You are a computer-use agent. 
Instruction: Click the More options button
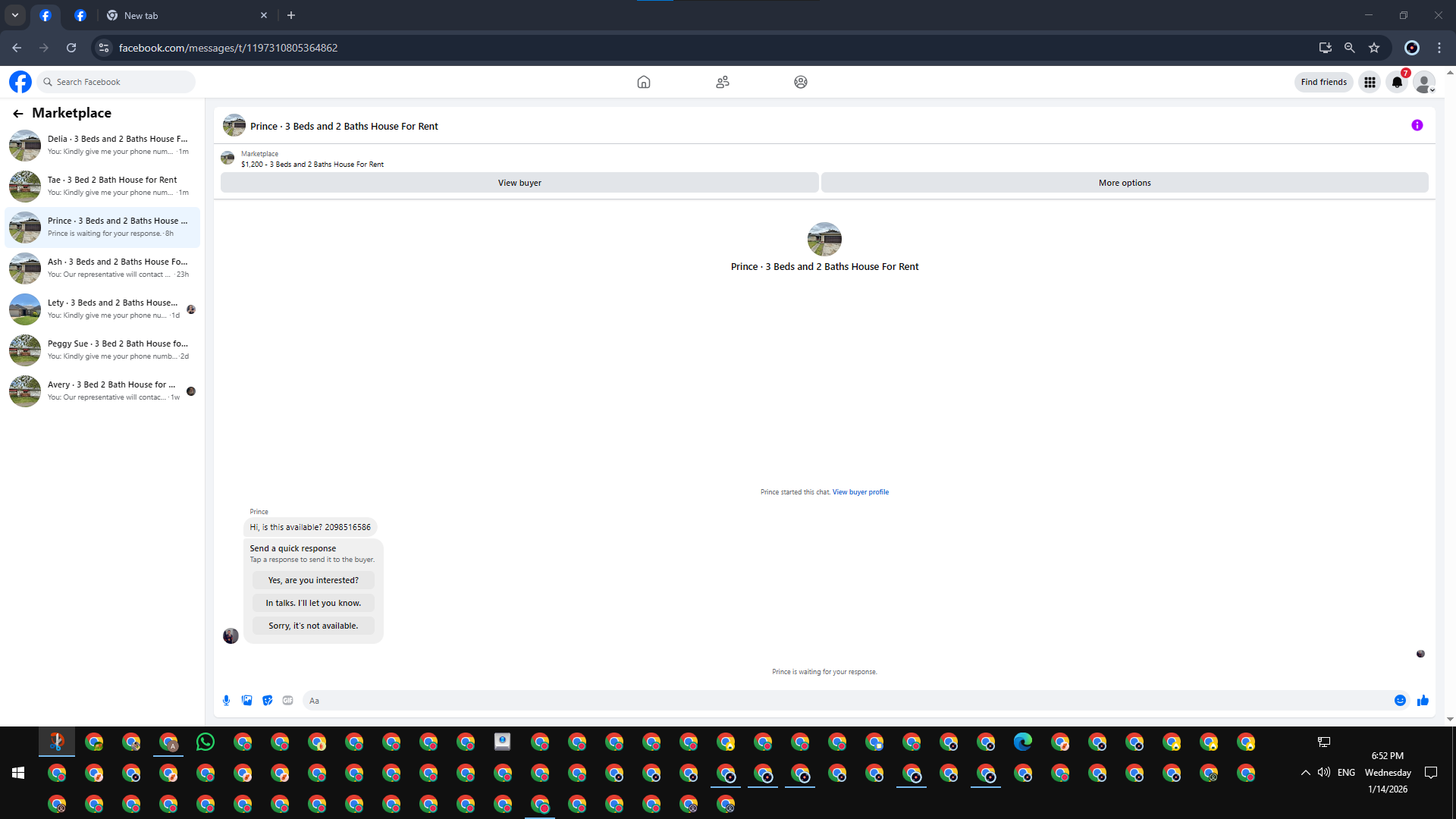click(1124, 183)
